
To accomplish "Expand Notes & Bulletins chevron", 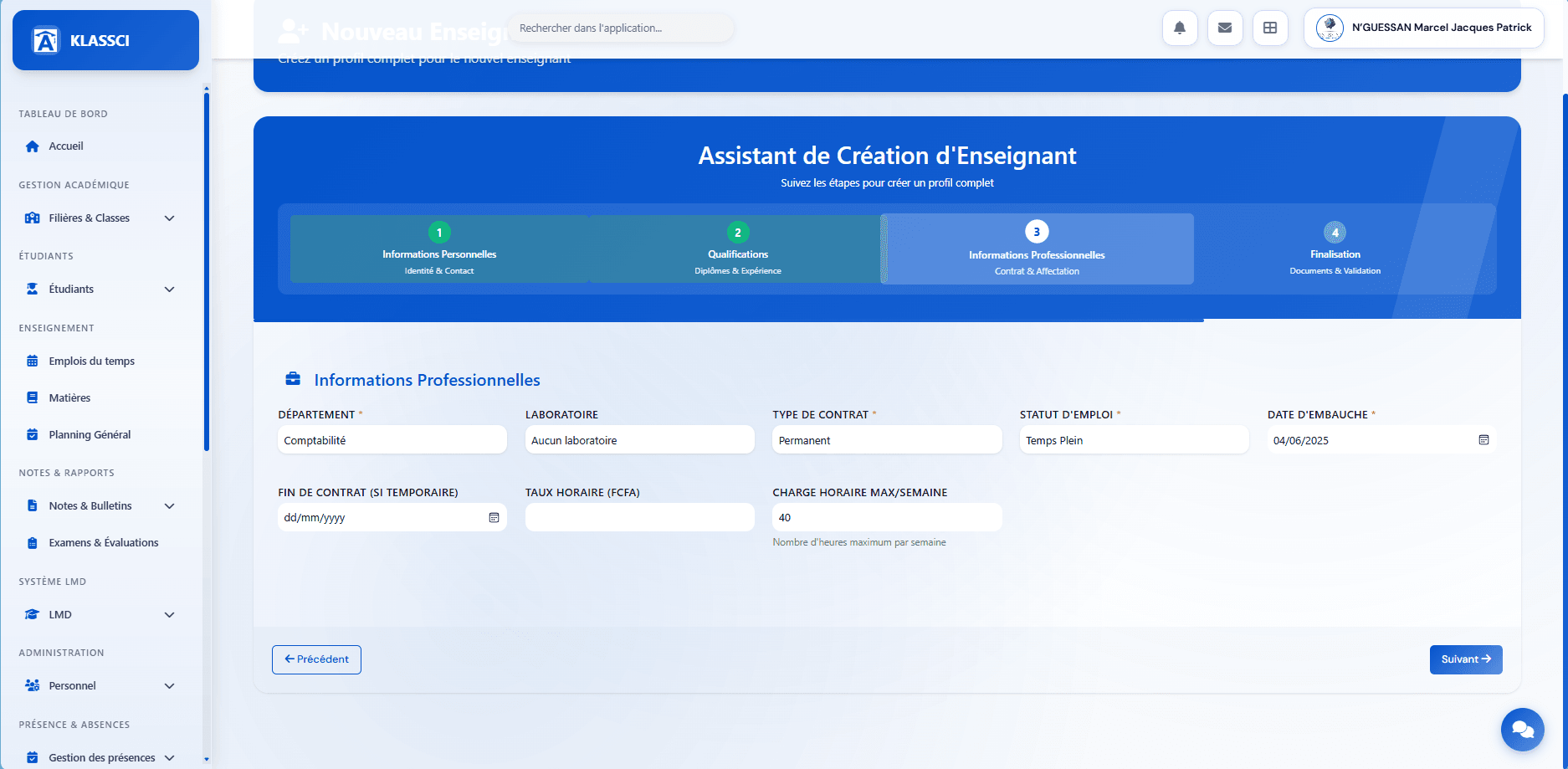I will tap(170, 506).
